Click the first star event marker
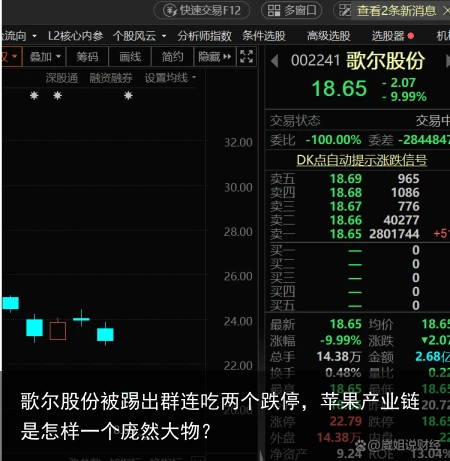This screenshot has width=450, height=461. (x=34, y=96)
